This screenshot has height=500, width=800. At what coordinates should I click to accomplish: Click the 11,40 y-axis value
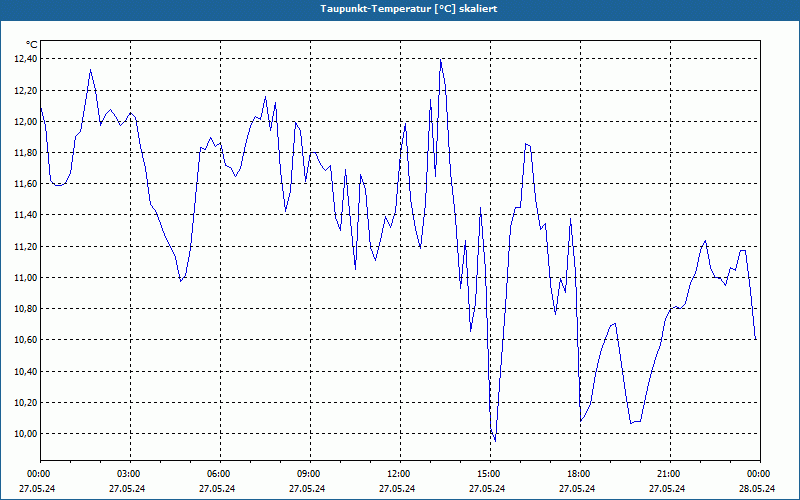[x=26, y=215]
